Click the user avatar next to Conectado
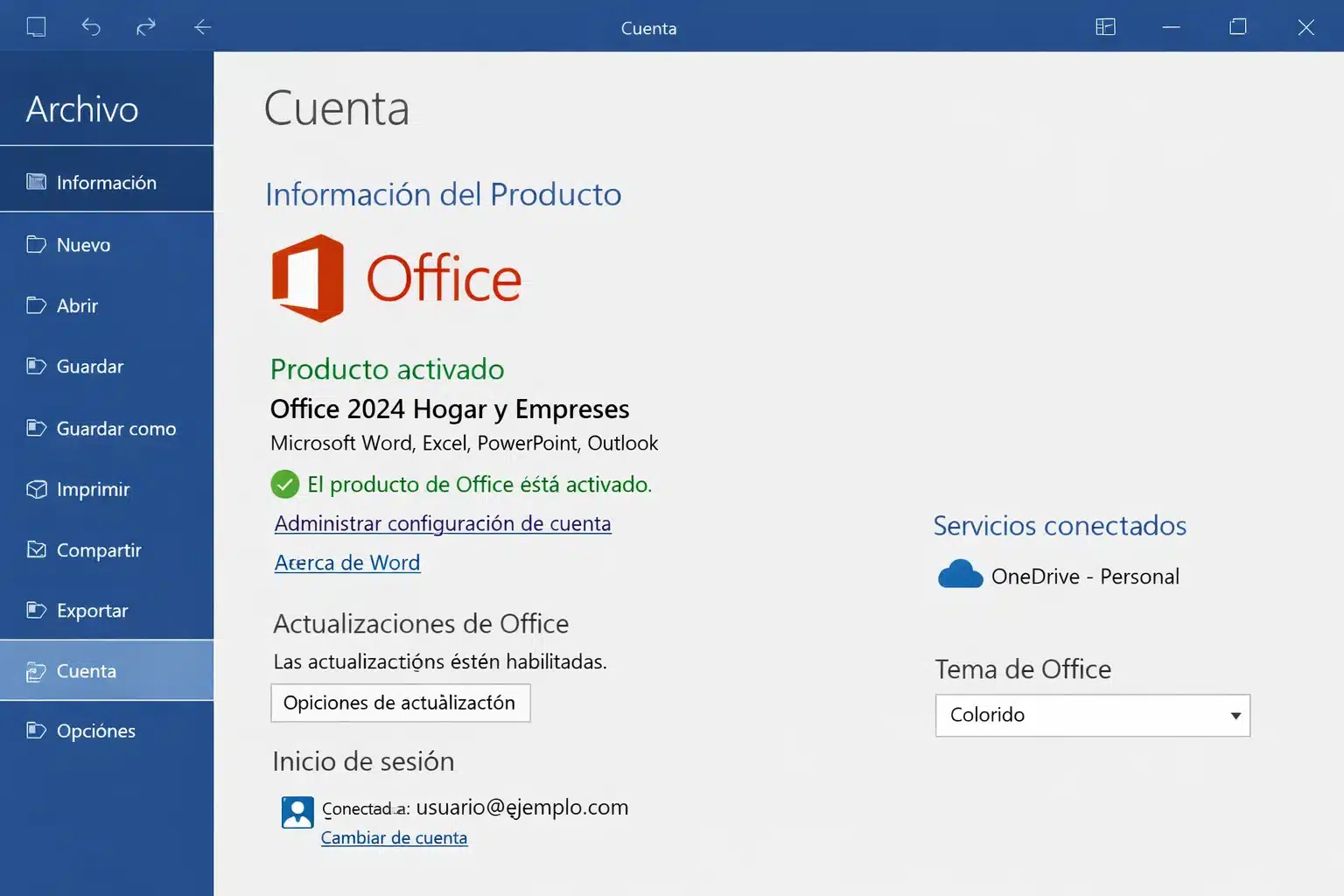Viewport: 1344px width, 896px height. tap(297, 812)
